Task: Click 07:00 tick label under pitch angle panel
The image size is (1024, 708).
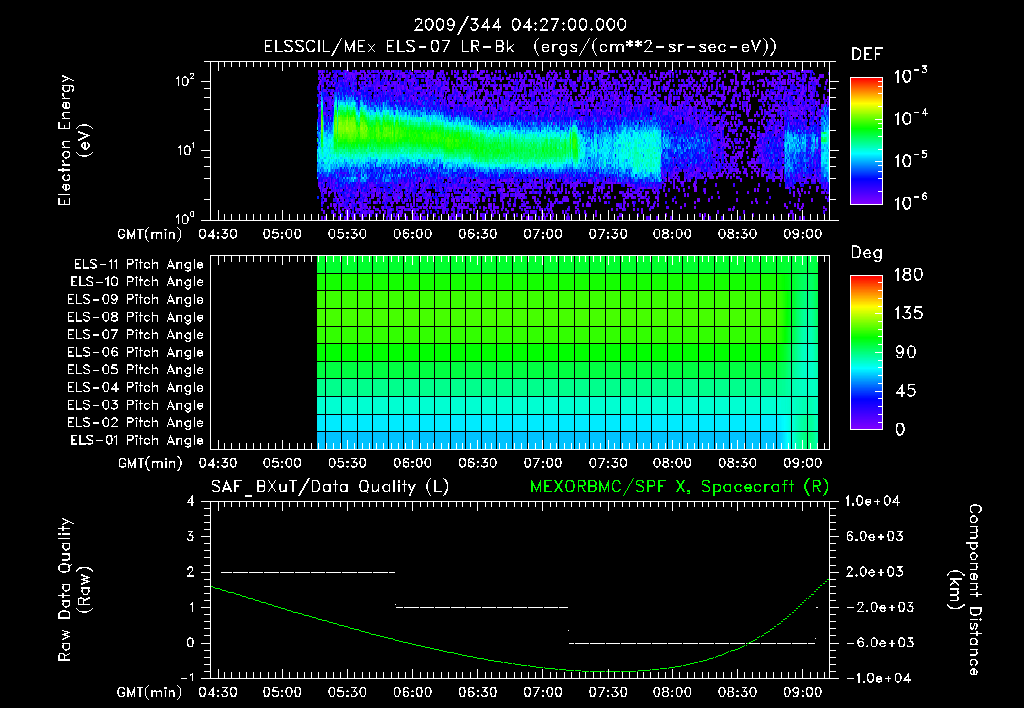Action: coord(543,463)
